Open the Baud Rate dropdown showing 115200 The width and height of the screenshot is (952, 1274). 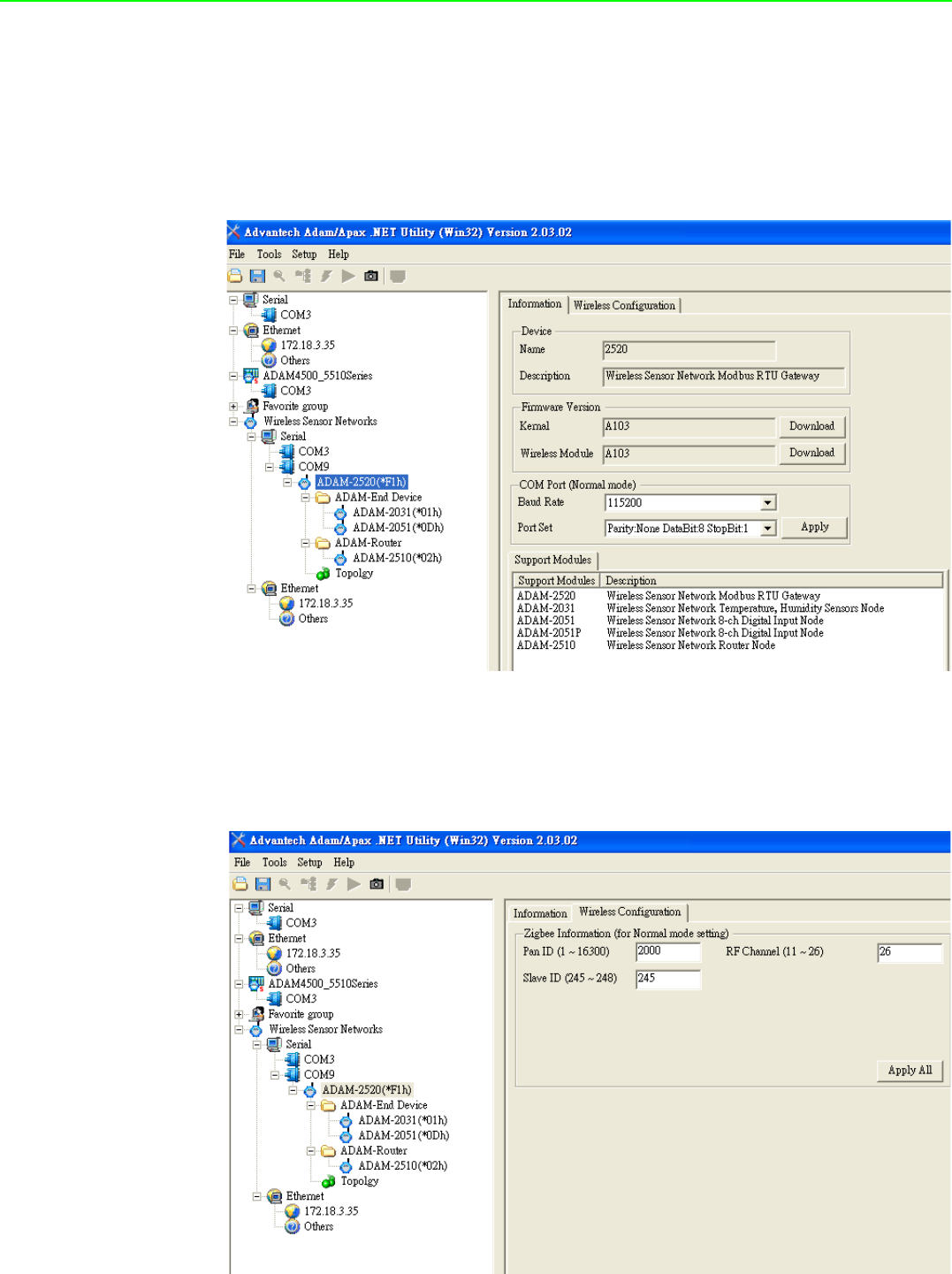[x=768, y=503]
